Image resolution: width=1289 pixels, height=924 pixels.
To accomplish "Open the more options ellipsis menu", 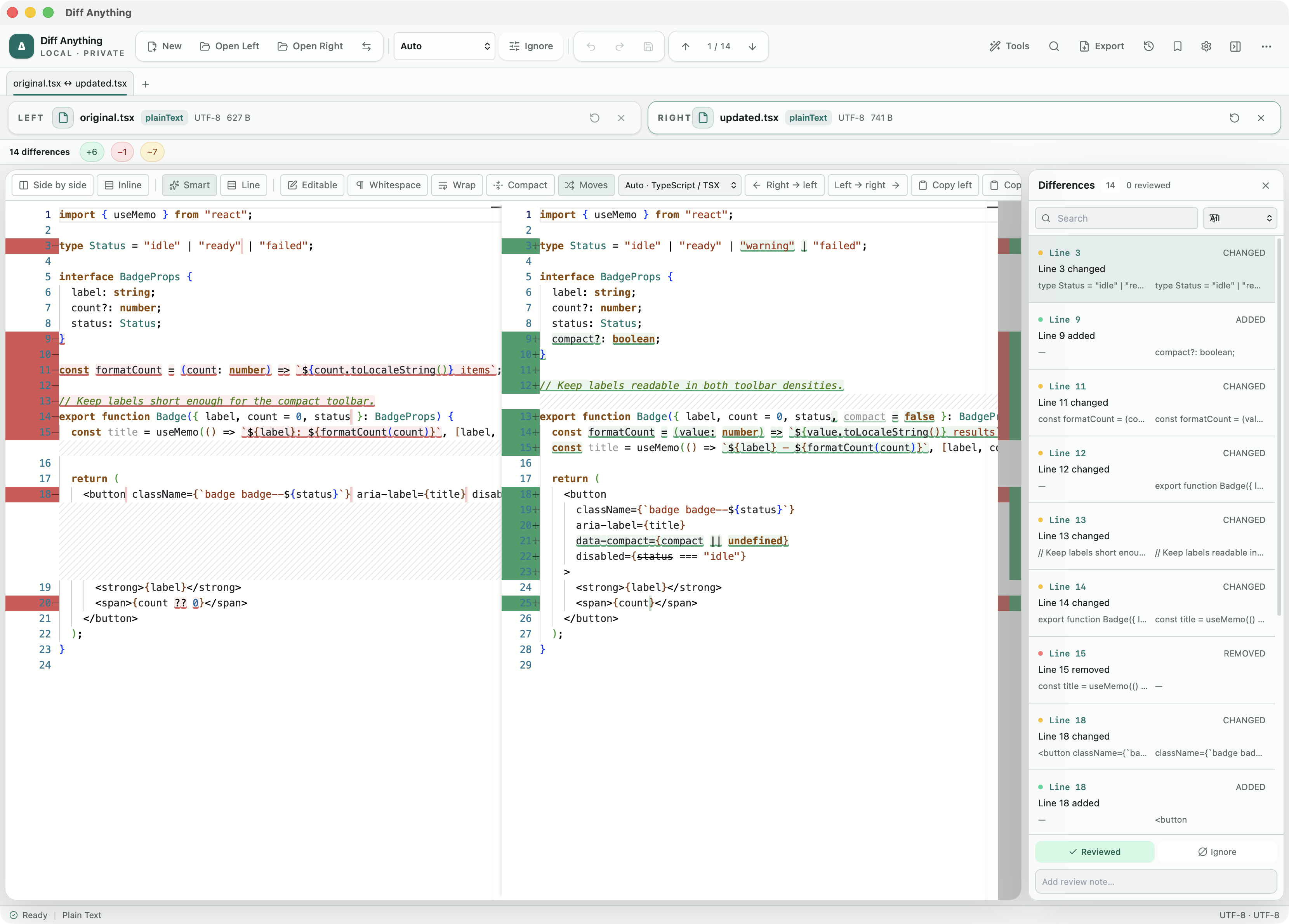I will coord(1266,46).
